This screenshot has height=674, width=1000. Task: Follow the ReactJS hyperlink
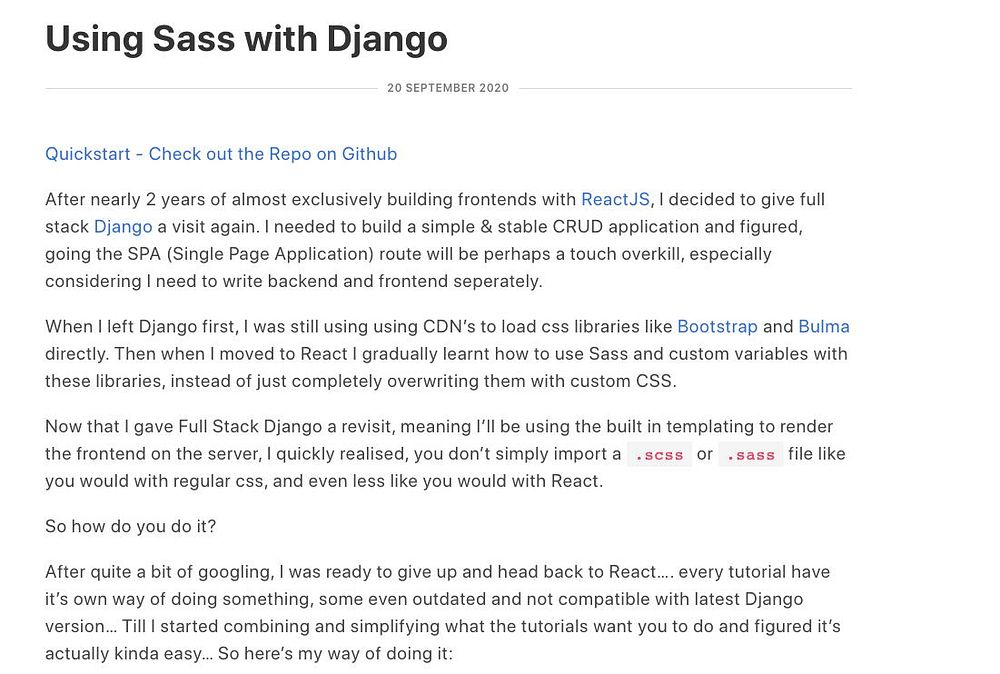click(x=615, y=200)
